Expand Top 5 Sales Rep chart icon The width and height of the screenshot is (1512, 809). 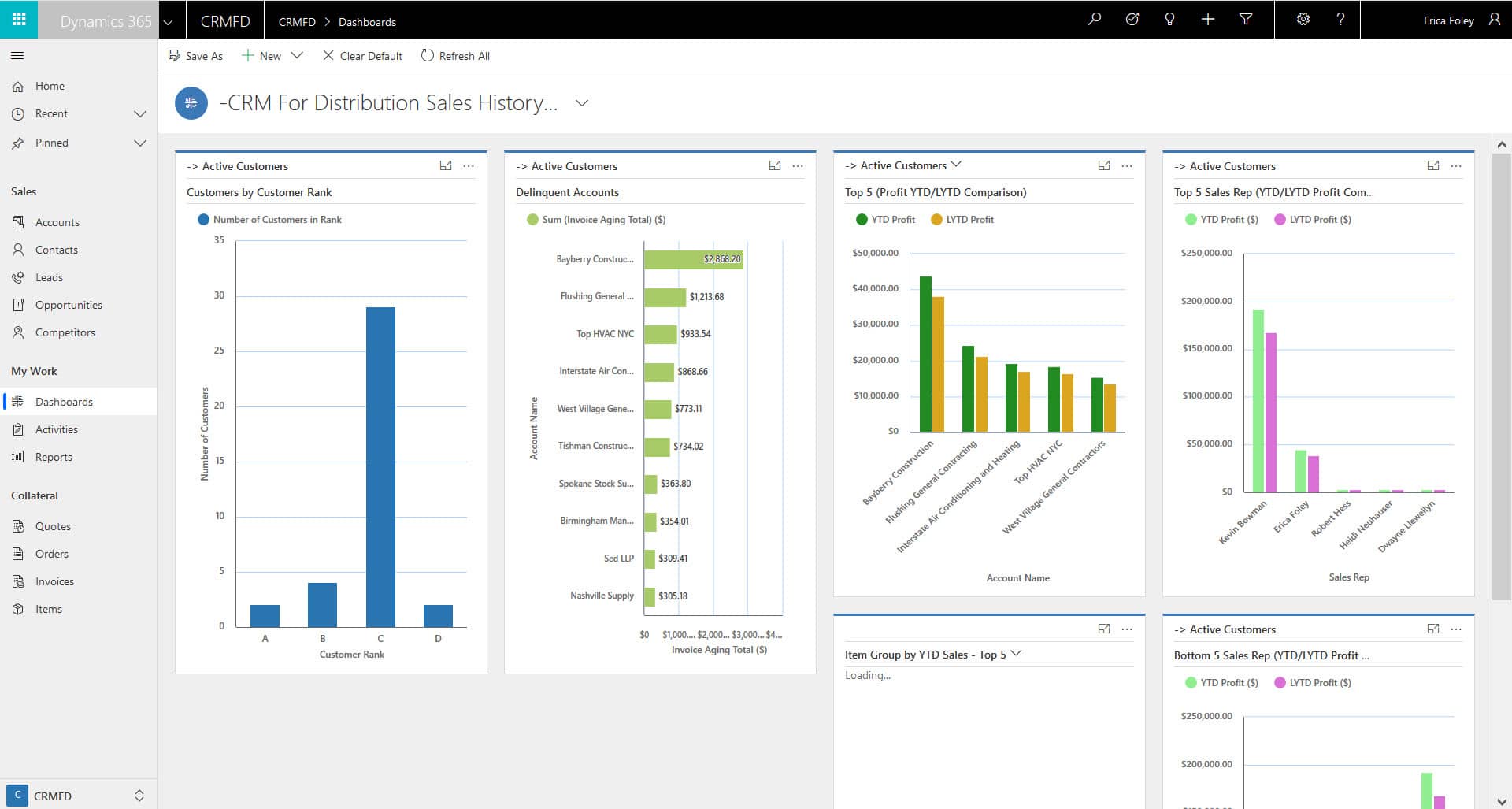point(1433,165)
